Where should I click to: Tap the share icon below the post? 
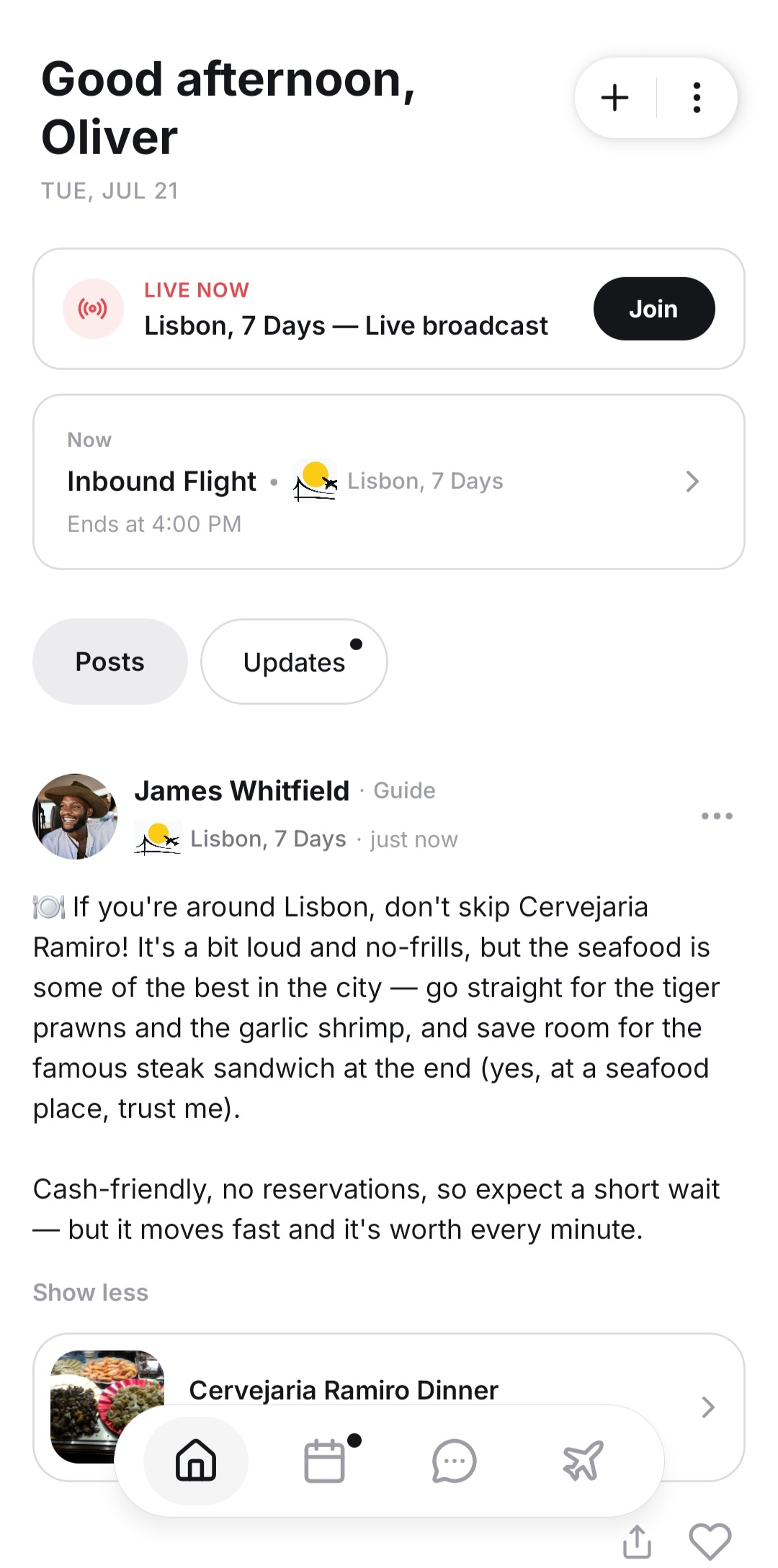click(637, 1542)
